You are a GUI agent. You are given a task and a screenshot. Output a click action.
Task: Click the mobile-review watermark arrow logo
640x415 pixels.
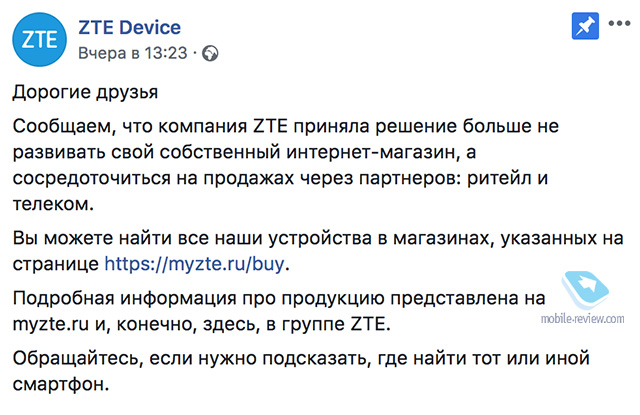pyautogui.click(x=584, y=289)
